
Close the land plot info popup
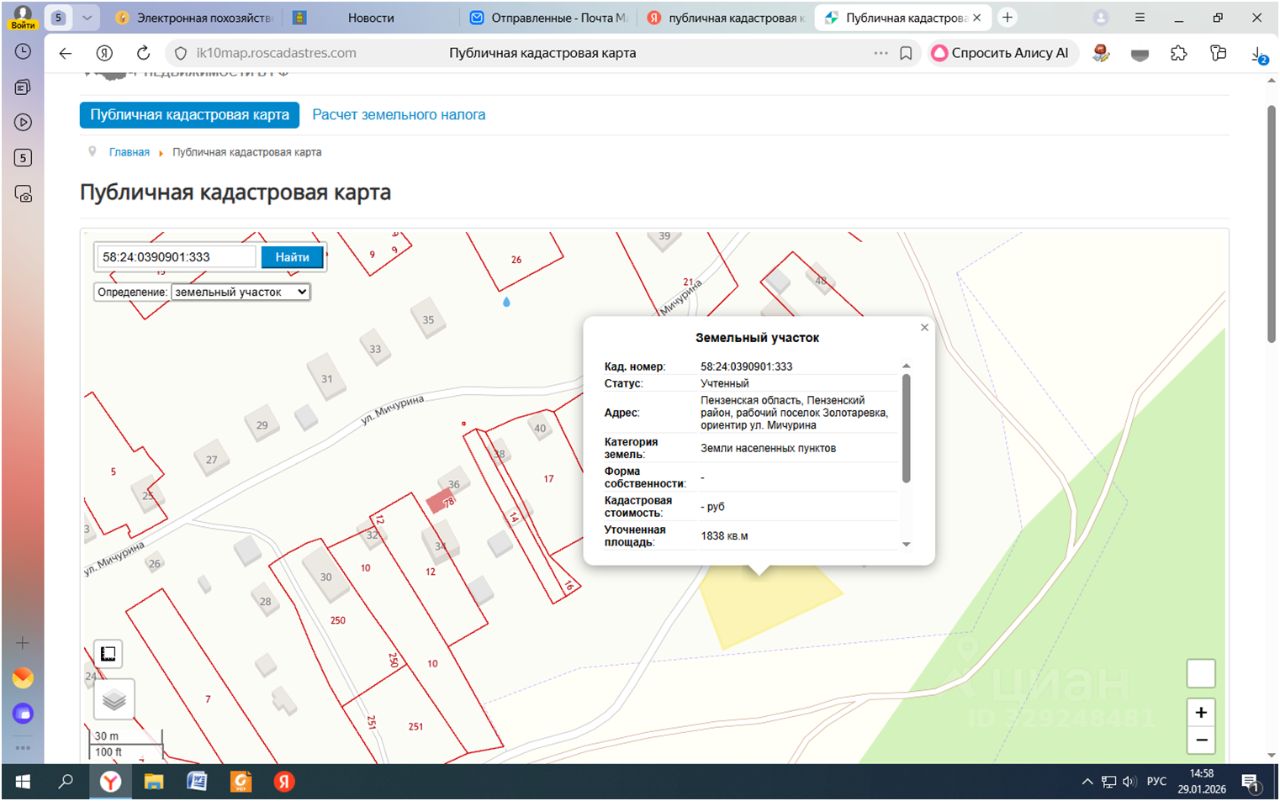click(x=924, y=327)
